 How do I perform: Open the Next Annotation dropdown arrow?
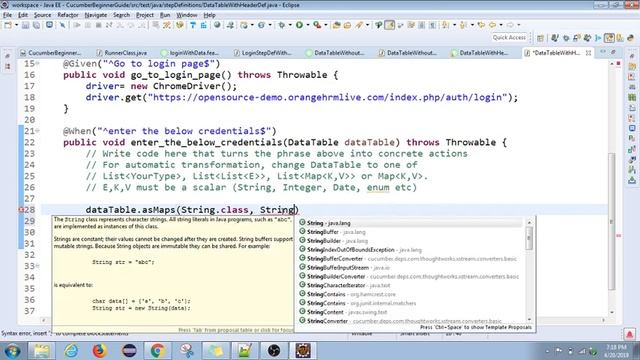[454, 25]
